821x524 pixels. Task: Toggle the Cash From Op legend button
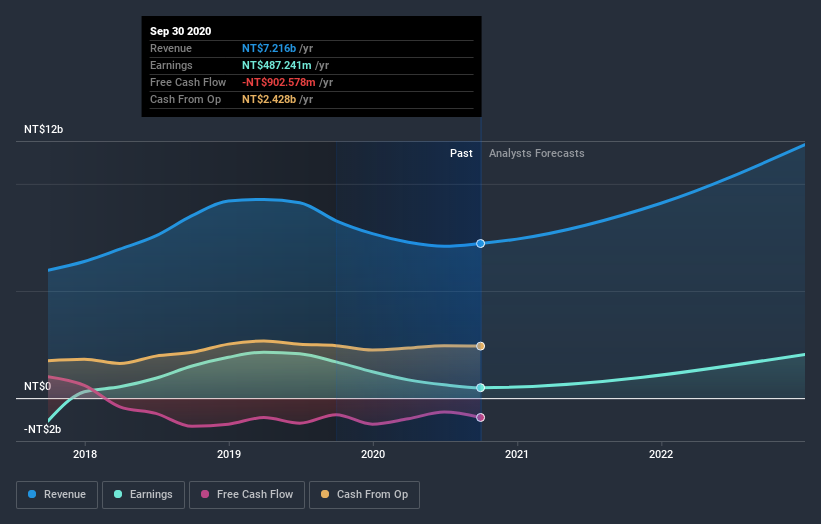click(x=364, y=495)
